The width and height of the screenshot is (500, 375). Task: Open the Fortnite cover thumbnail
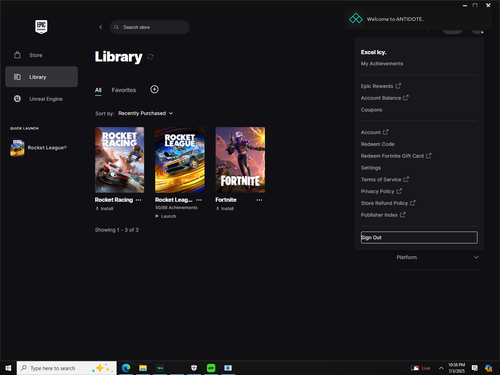pos(240,160)
